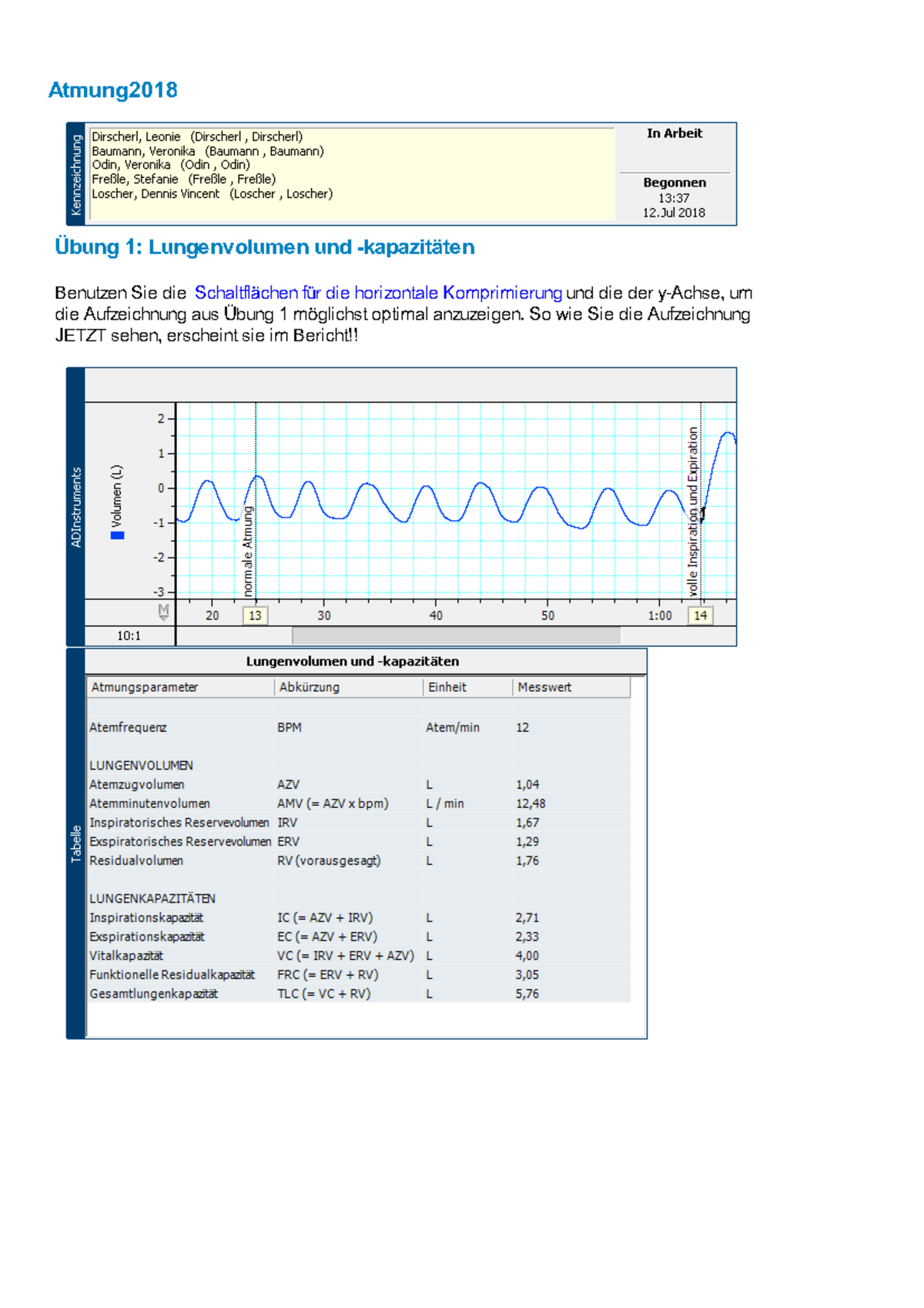The image size is (924, 1308).
Task: Click the table title Lungenvolumen und -kapazitäten
Action: 353,661
